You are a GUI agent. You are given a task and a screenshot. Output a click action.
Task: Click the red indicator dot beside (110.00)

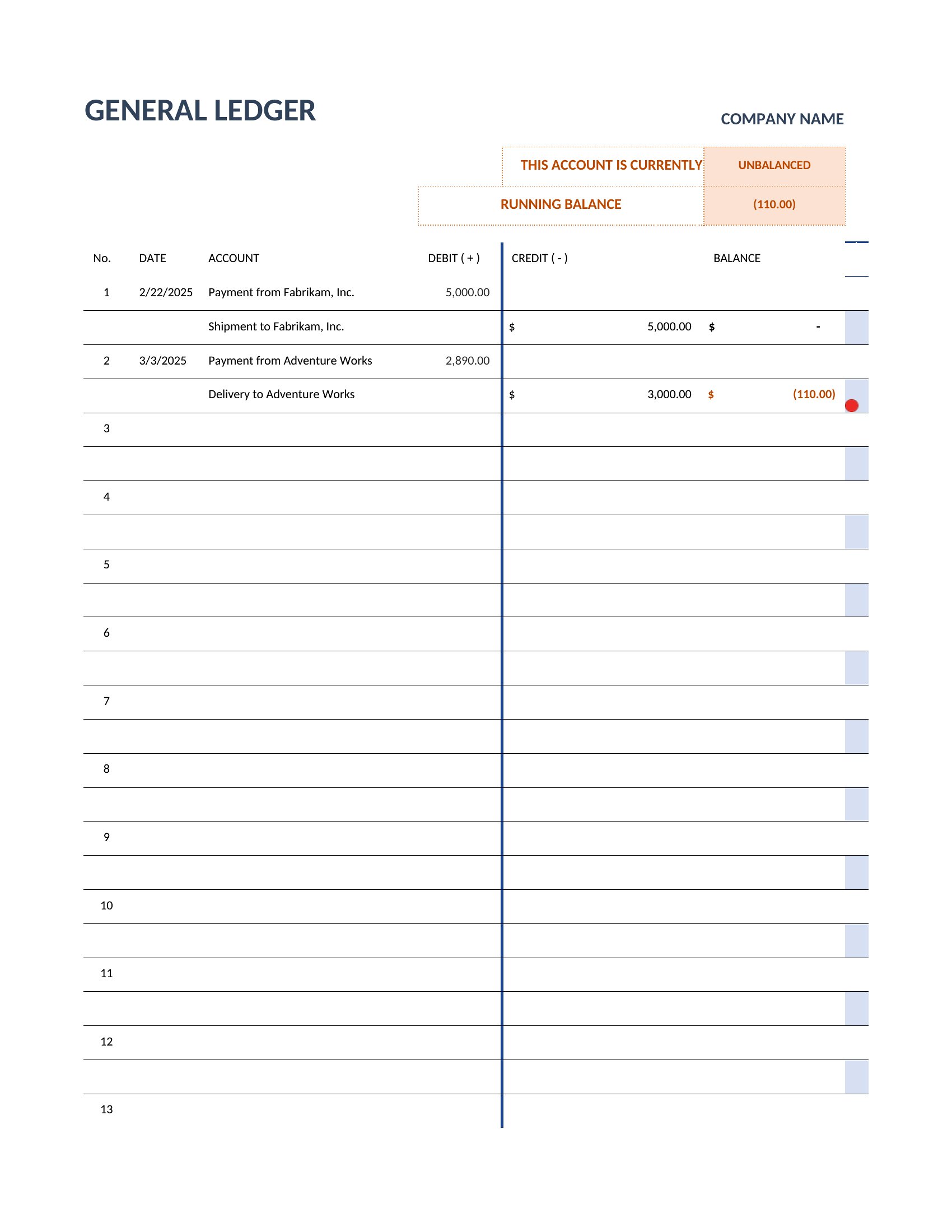tap(852, 405)
